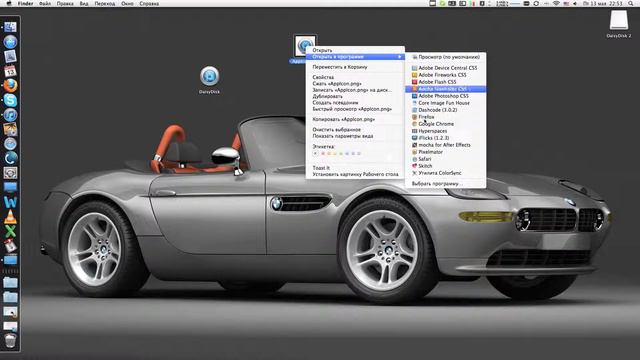Image resolution: width=640 pixels, height=360 pixels.
Task: Open with Dashcode (3.0.2)
Action: coord(446,110)
